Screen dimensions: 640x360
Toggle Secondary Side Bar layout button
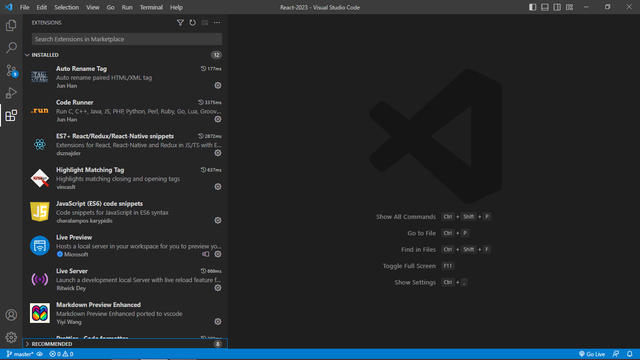(x=557, y=7)
